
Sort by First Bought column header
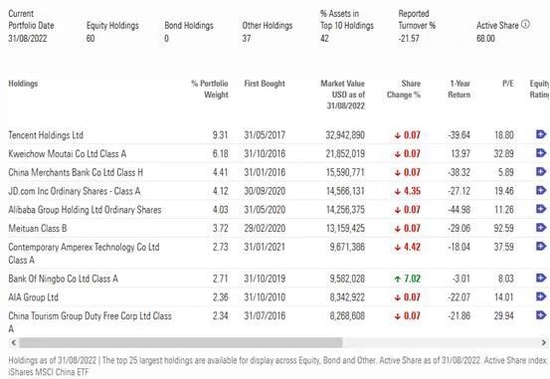pyautogui.click(x=264, y=84)
